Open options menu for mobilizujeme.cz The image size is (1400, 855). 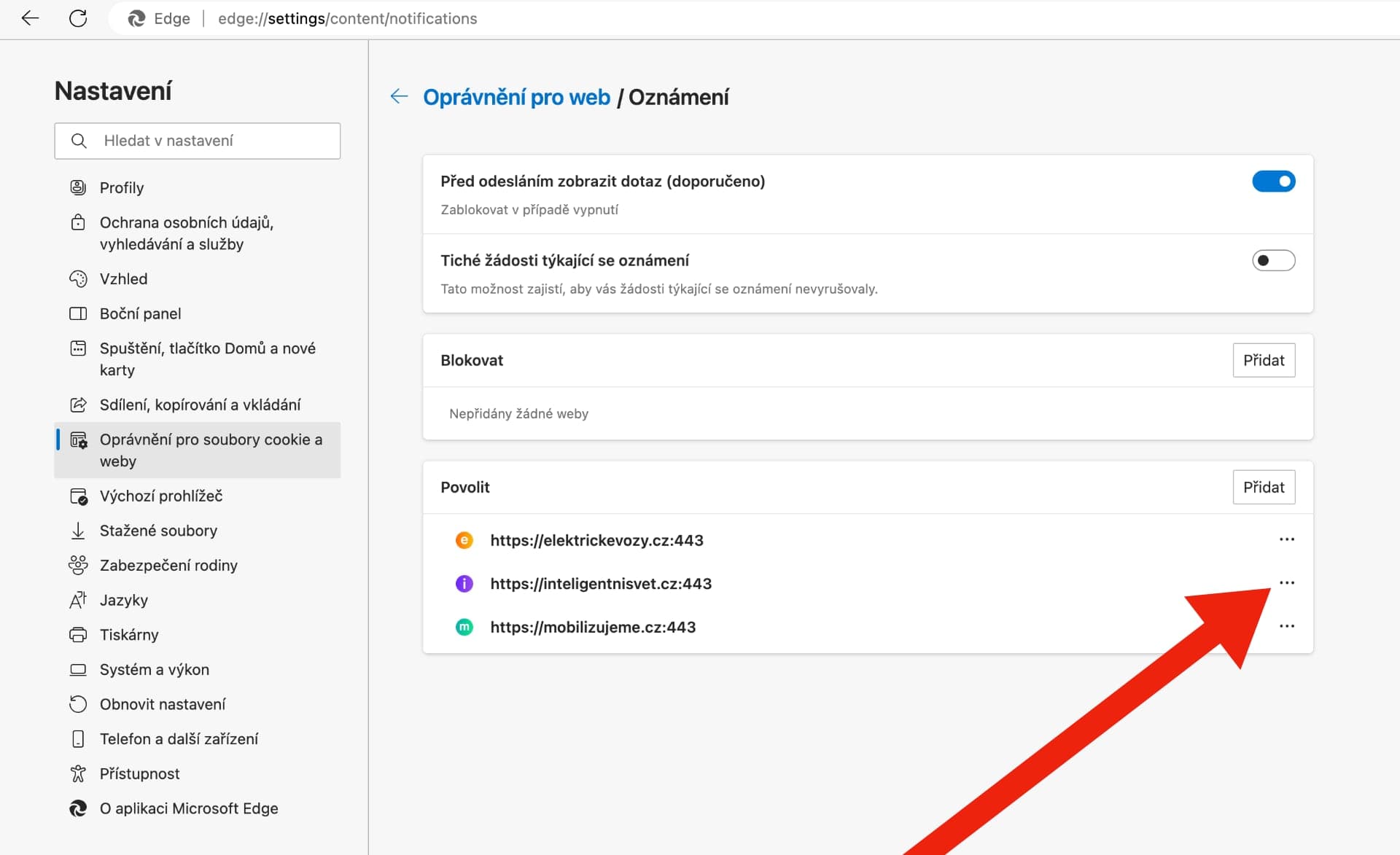(x=1288, y=626)
